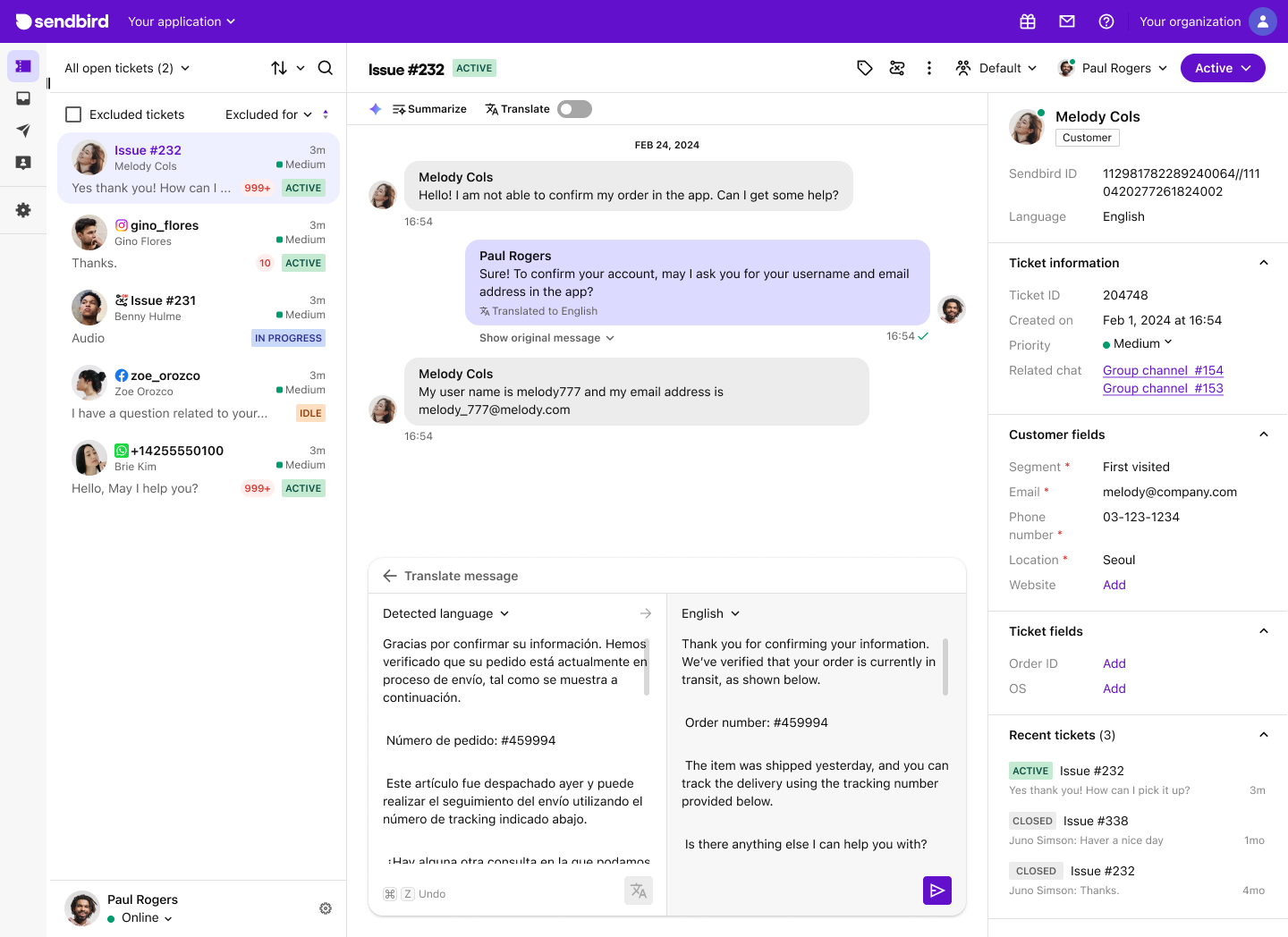
Task: Open the three-dot more options menu
Action: pos(929,68)
